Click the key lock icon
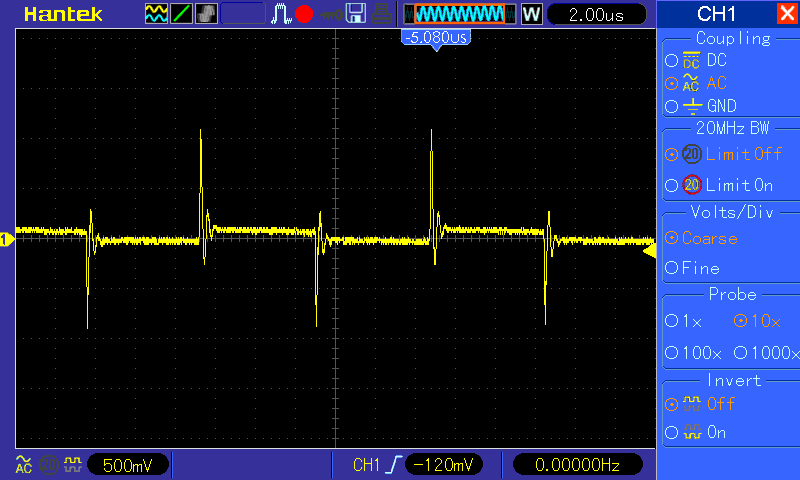 pos(332,14)
